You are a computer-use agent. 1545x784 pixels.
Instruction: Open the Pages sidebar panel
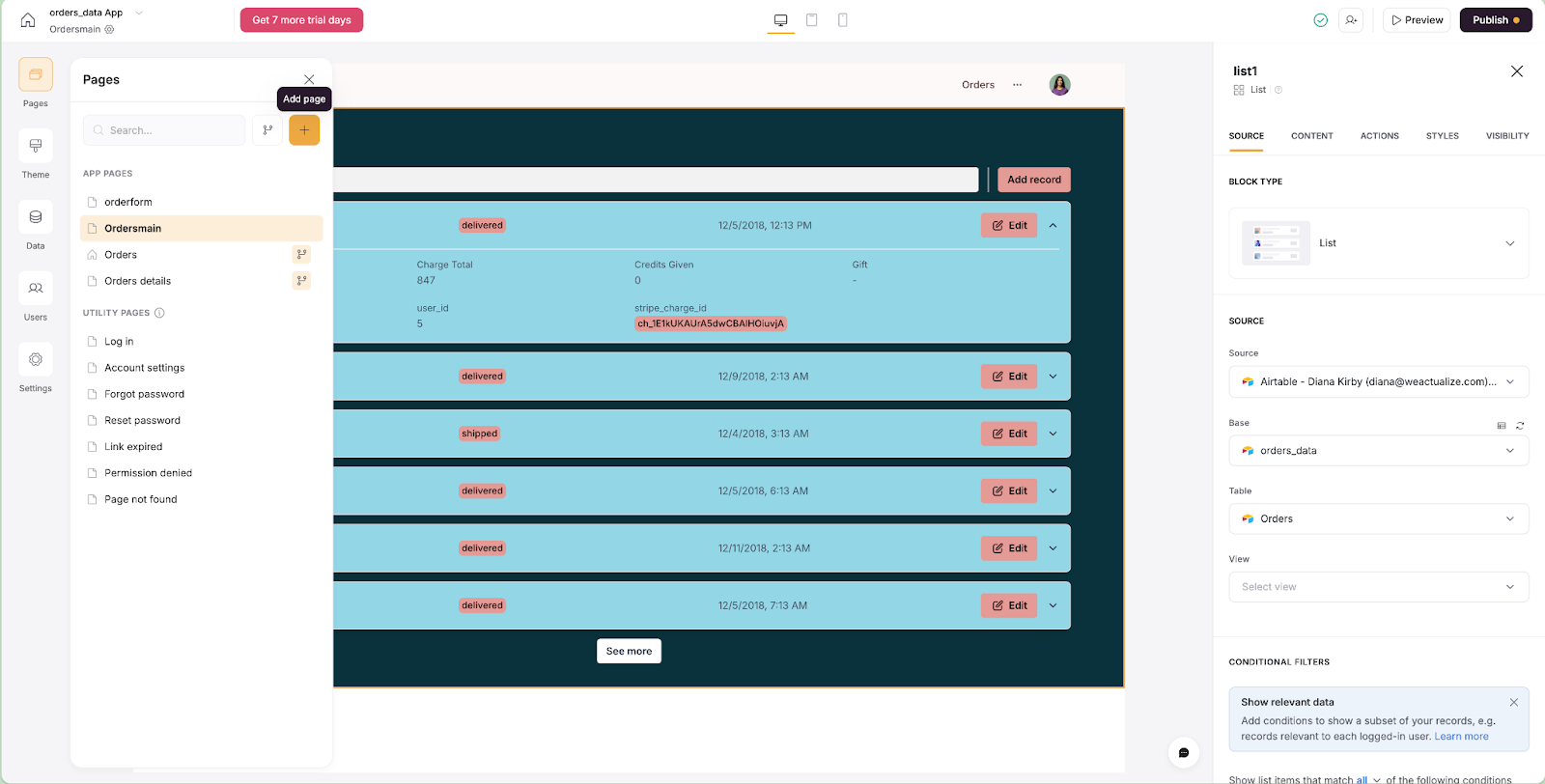click(36, 74)
